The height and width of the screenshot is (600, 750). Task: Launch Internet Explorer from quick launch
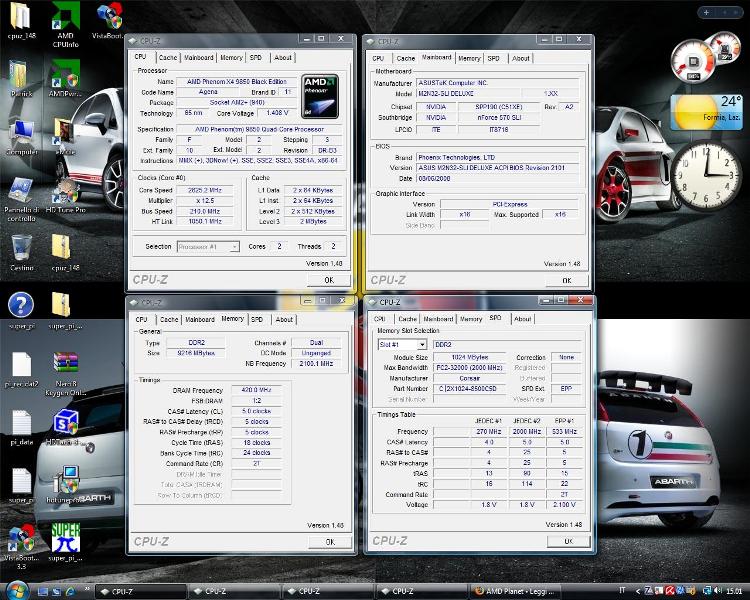point(70,591)
